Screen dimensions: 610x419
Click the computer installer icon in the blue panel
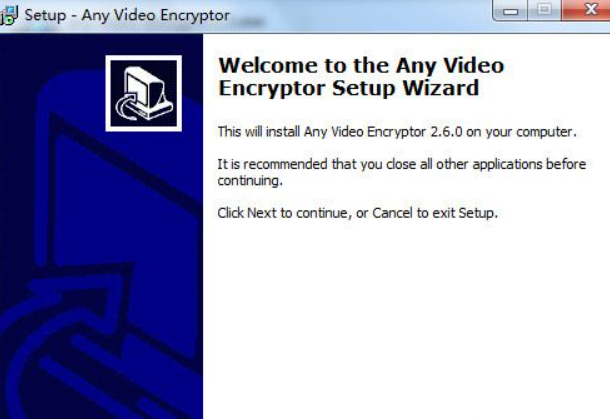point(144,93)
